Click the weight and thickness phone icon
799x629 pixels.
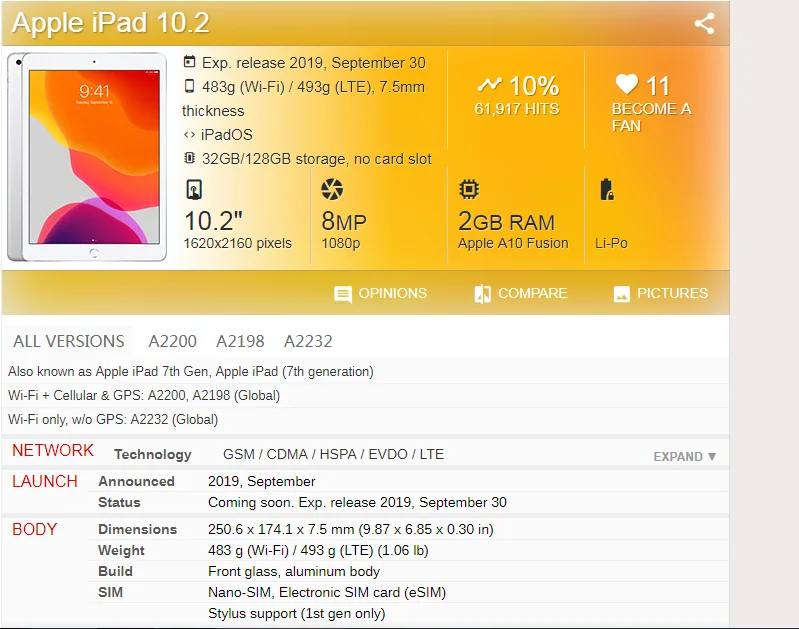tap(189, 86)
